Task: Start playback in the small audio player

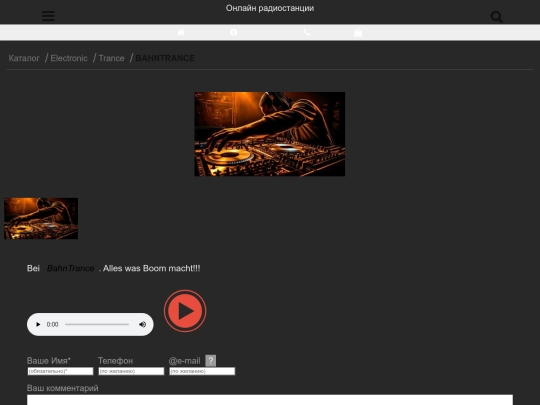Action: (x=38, y=324)
